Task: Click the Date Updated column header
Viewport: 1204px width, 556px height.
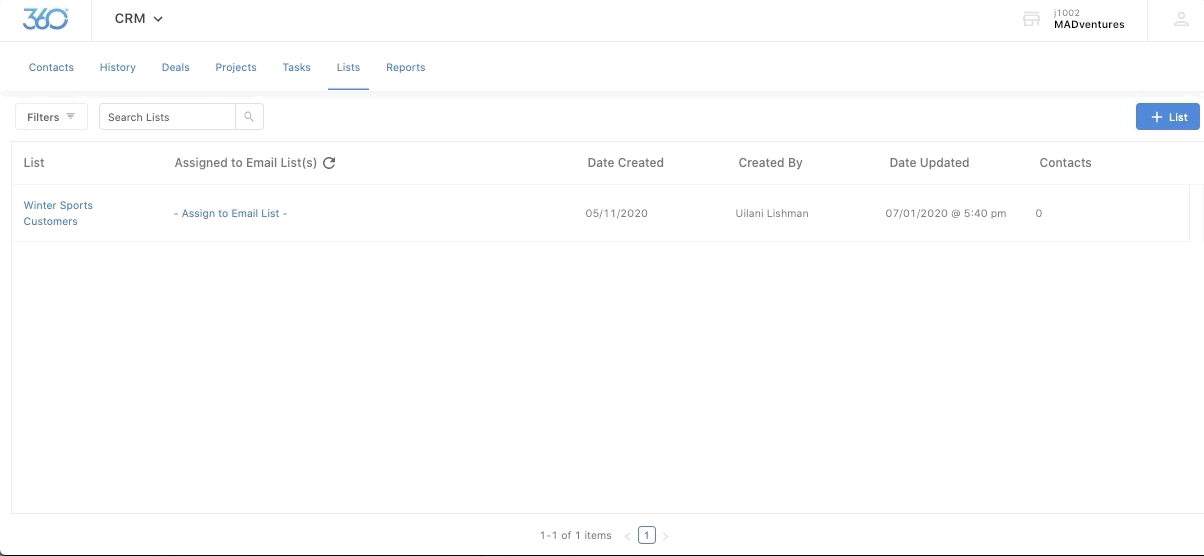Action: tap(929, 163)
